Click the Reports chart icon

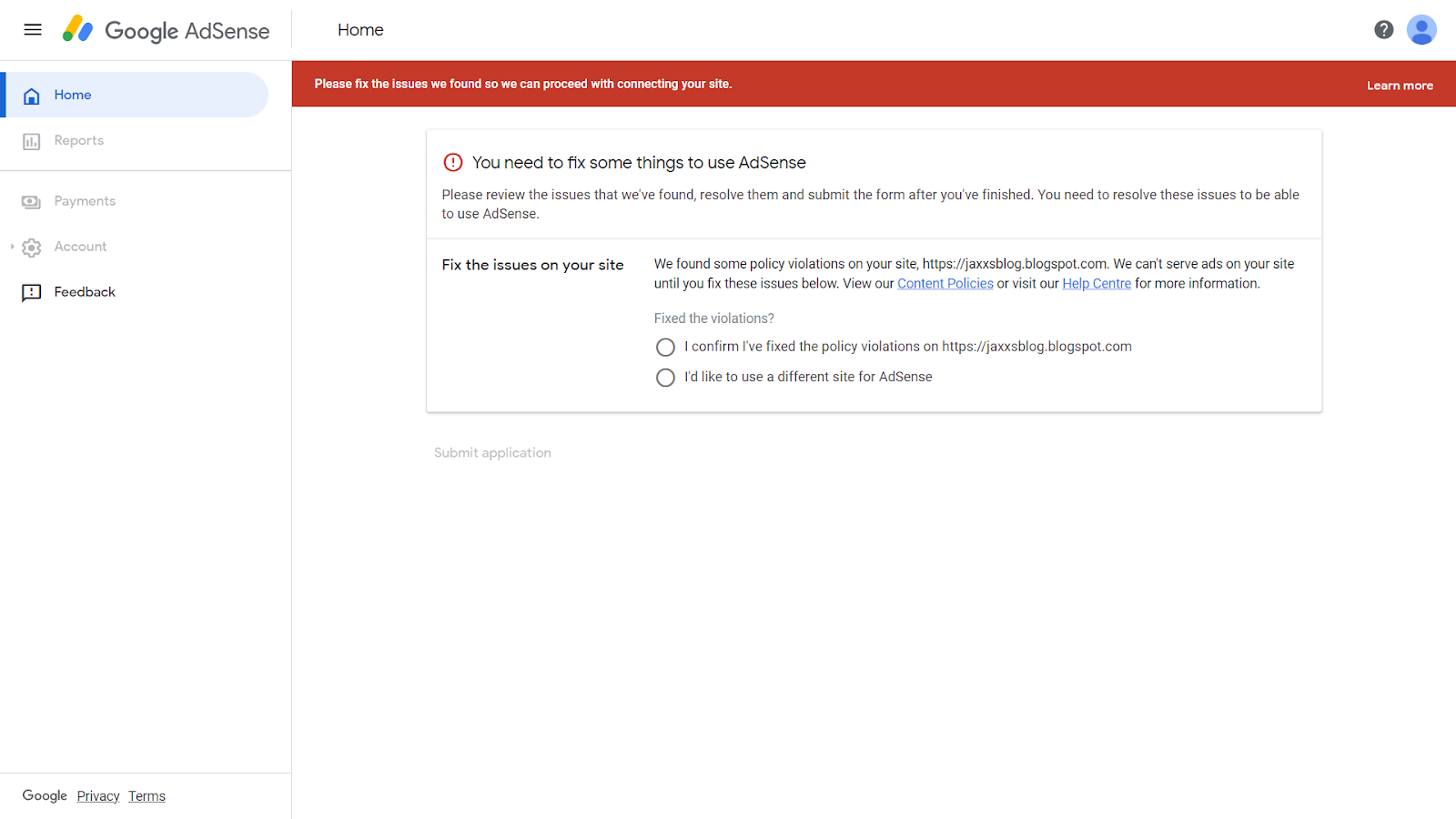click(32, 141)
